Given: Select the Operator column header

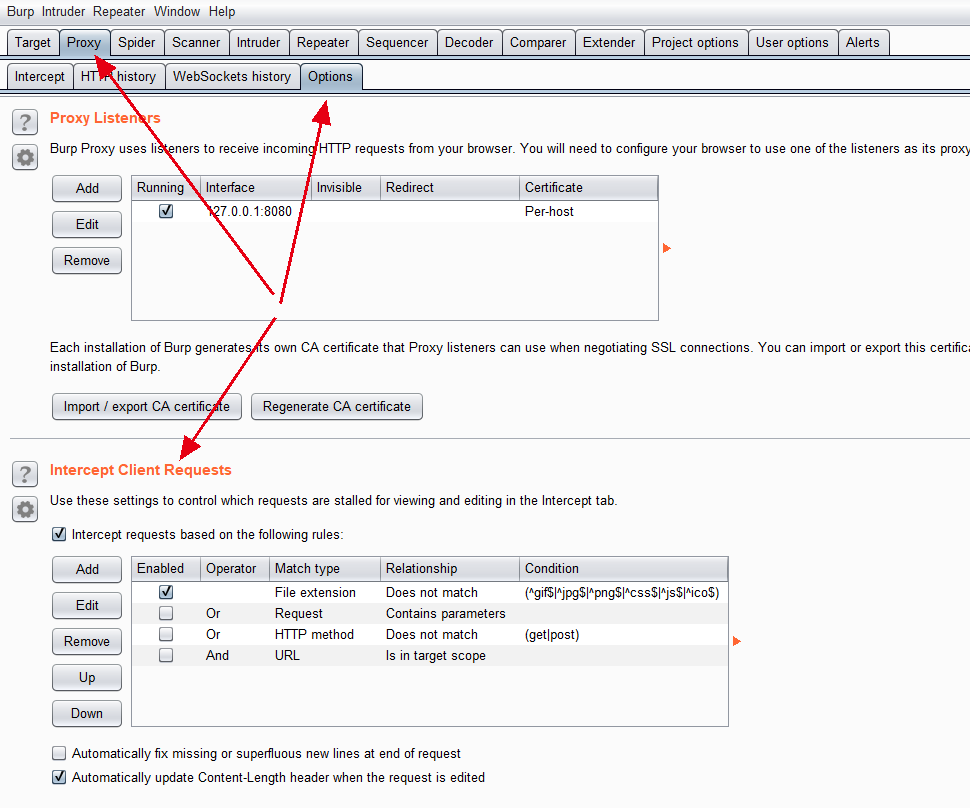Looking at the screenshot, I should (x=235, y=569).
